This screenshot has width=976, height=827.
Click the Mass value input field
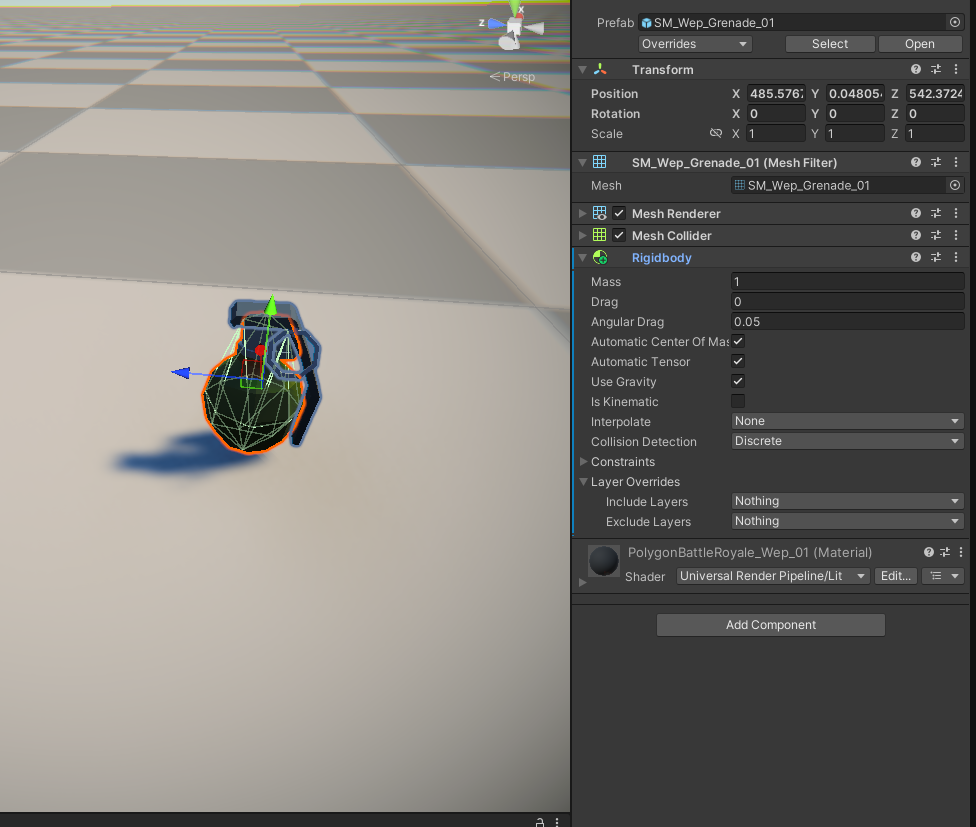click(x=847, y=282)
